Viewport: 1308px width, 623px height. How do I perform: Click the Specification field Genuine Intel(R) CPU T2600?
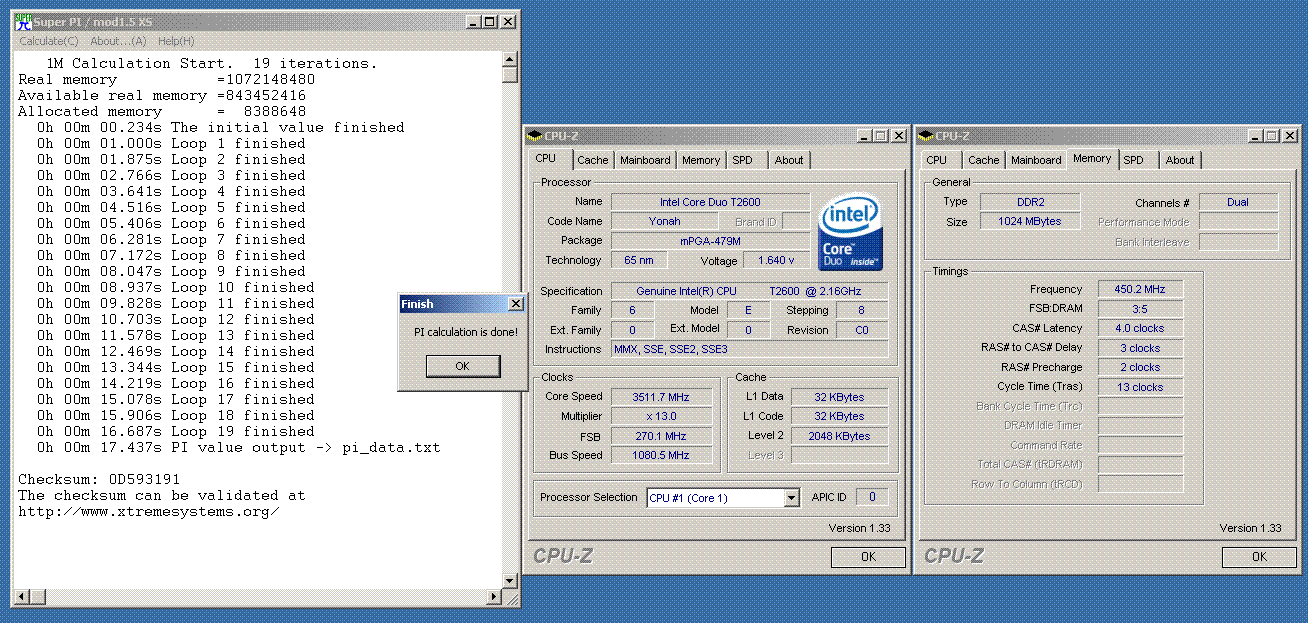coord(749,291)
